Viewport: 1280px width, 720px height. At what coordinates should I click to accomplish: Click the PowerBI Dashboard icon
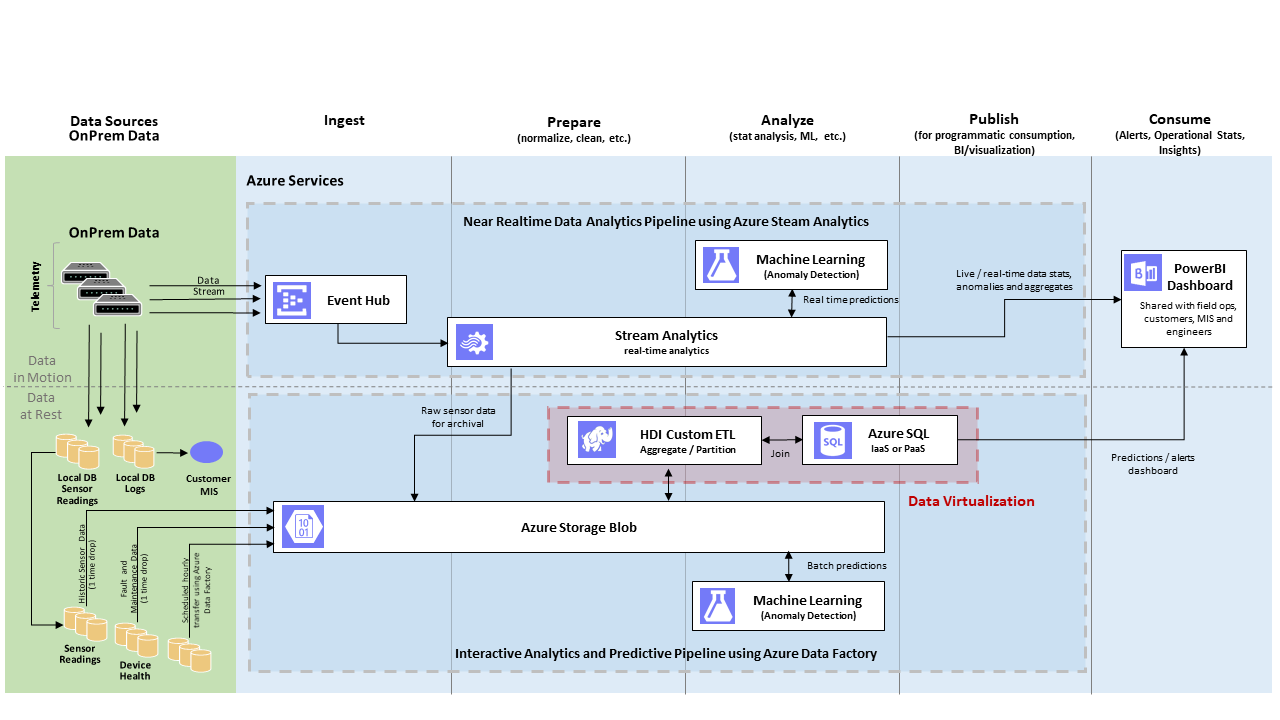point(1143,272)
